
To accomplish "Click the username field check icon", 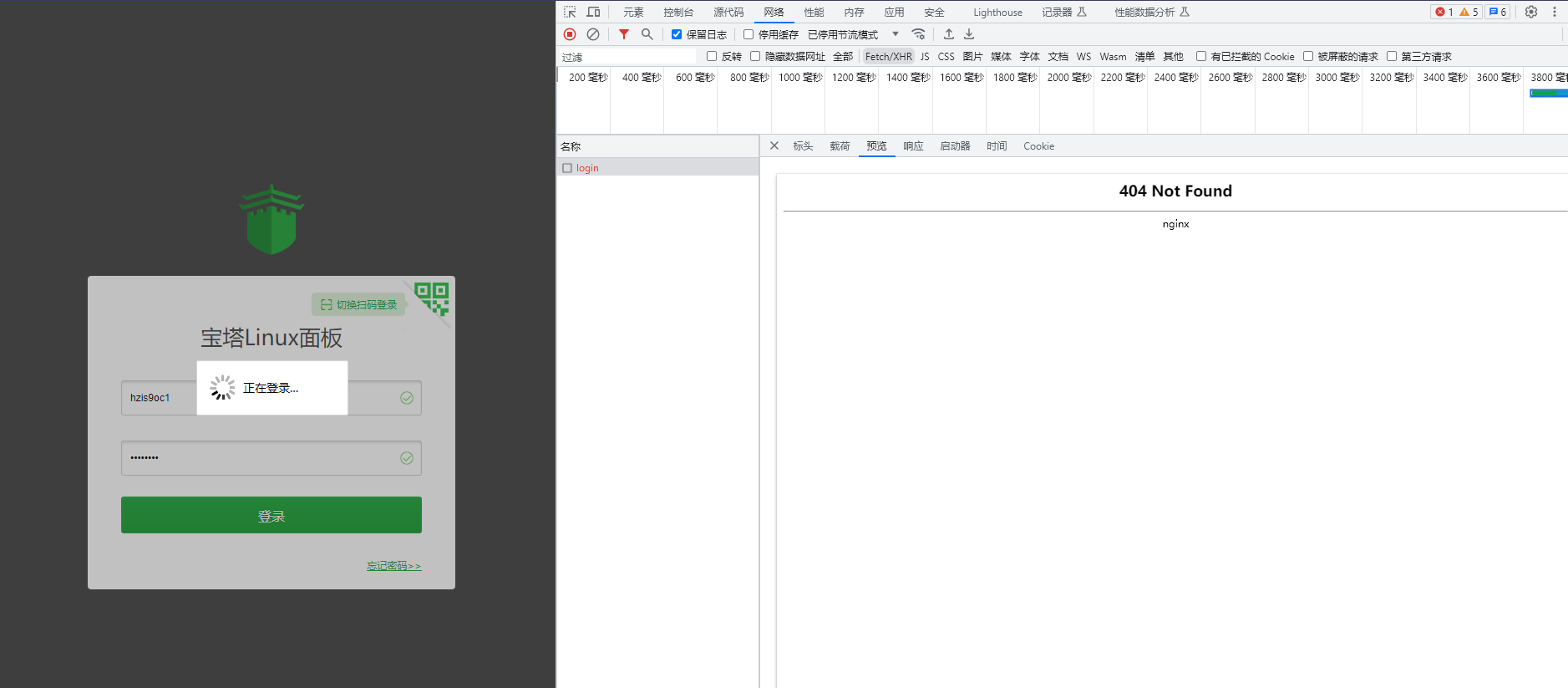I will pos(407,398).
